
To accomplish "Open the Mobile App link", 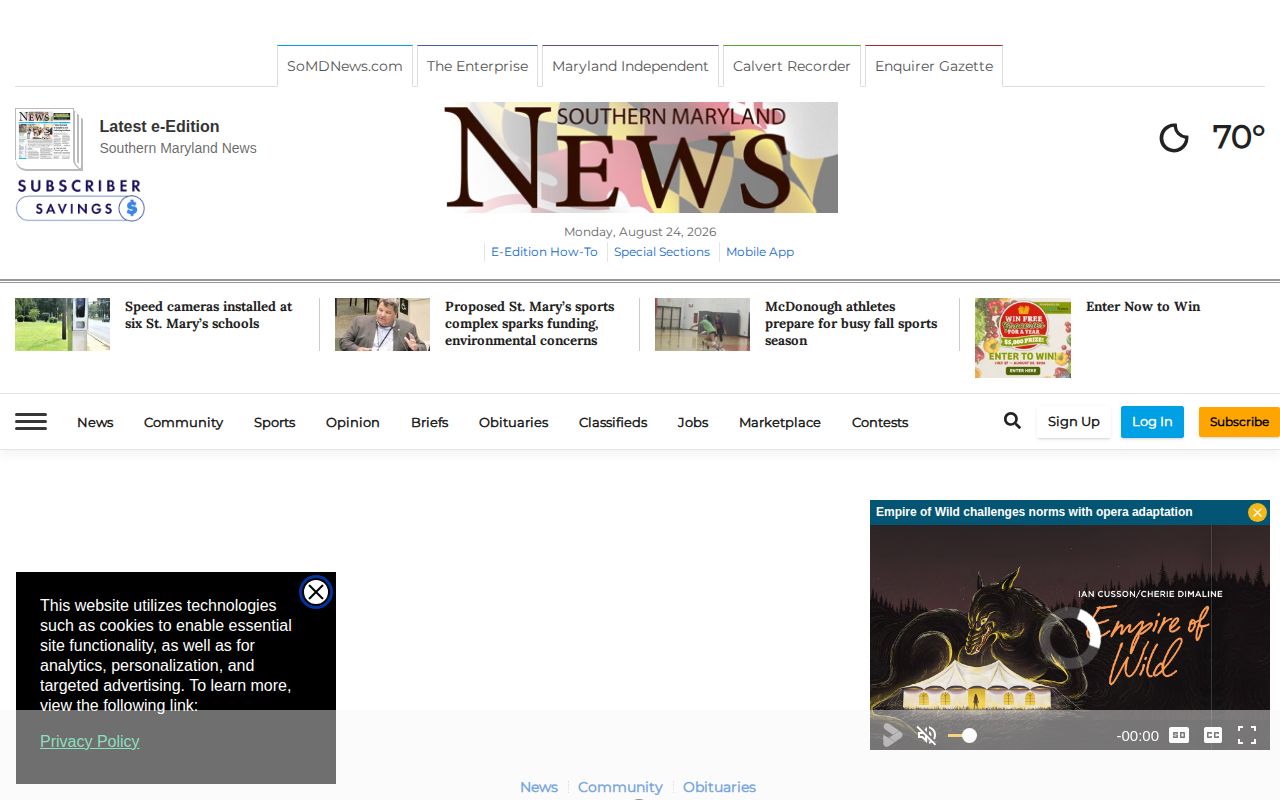I will coord(760,252).
